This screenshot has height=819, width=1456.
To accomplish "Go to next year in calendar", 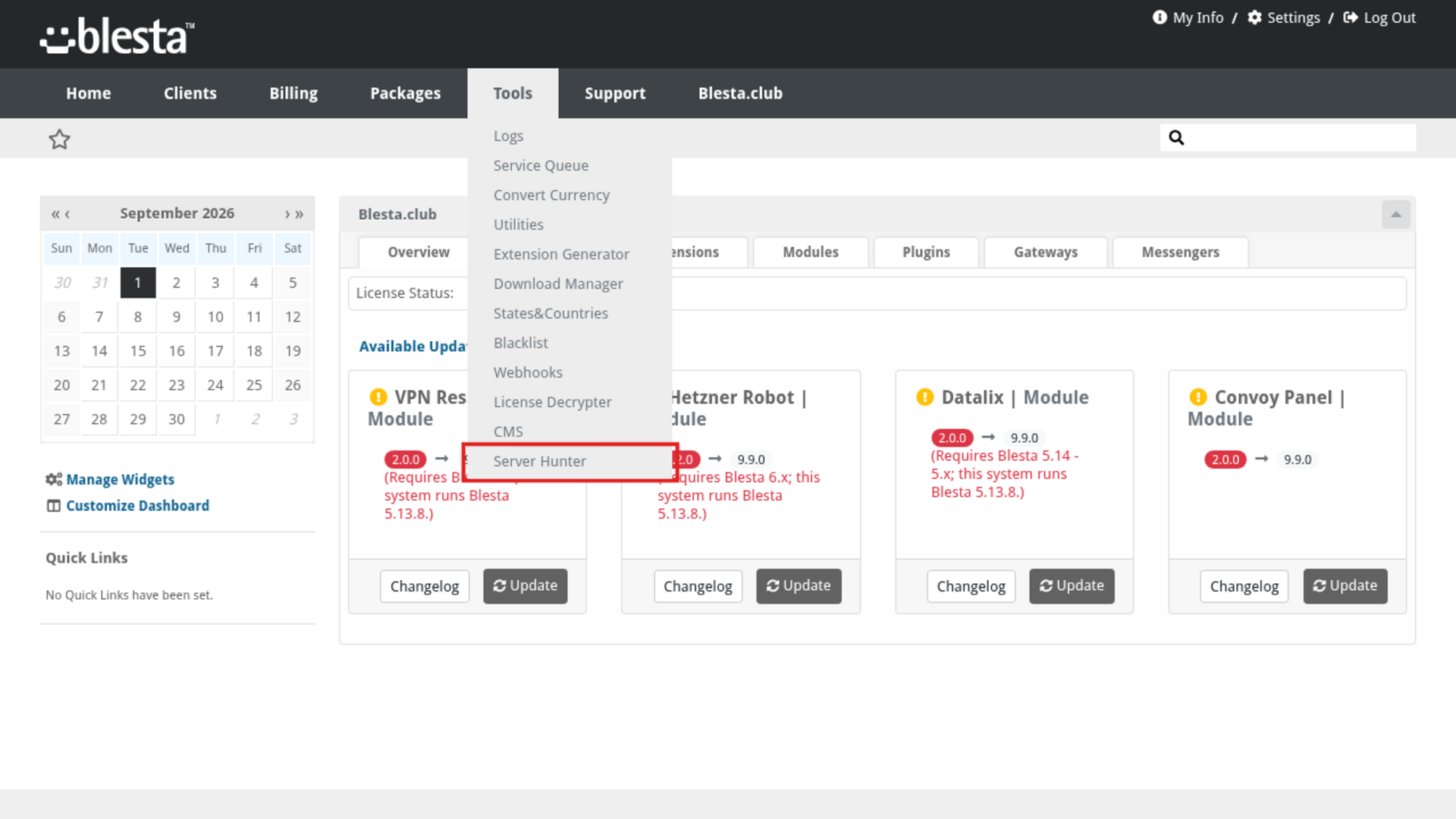I will [300, 214].
